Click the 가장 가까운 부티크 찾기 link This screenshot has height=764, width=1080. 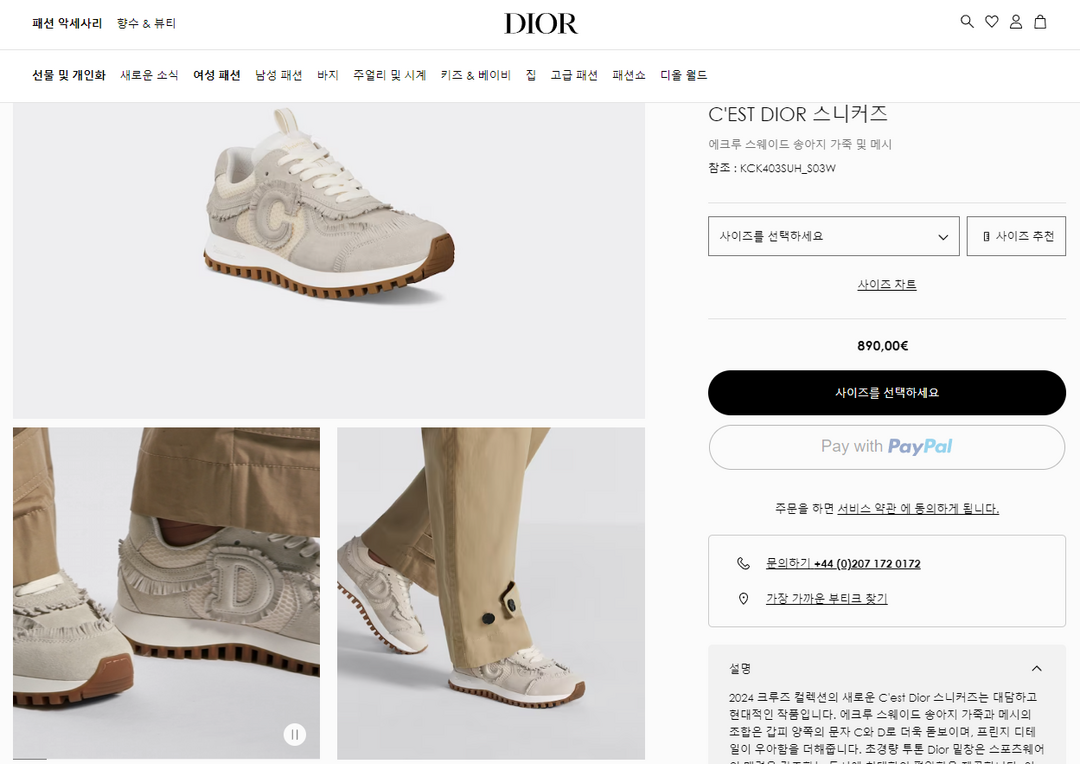coord(827,599)
